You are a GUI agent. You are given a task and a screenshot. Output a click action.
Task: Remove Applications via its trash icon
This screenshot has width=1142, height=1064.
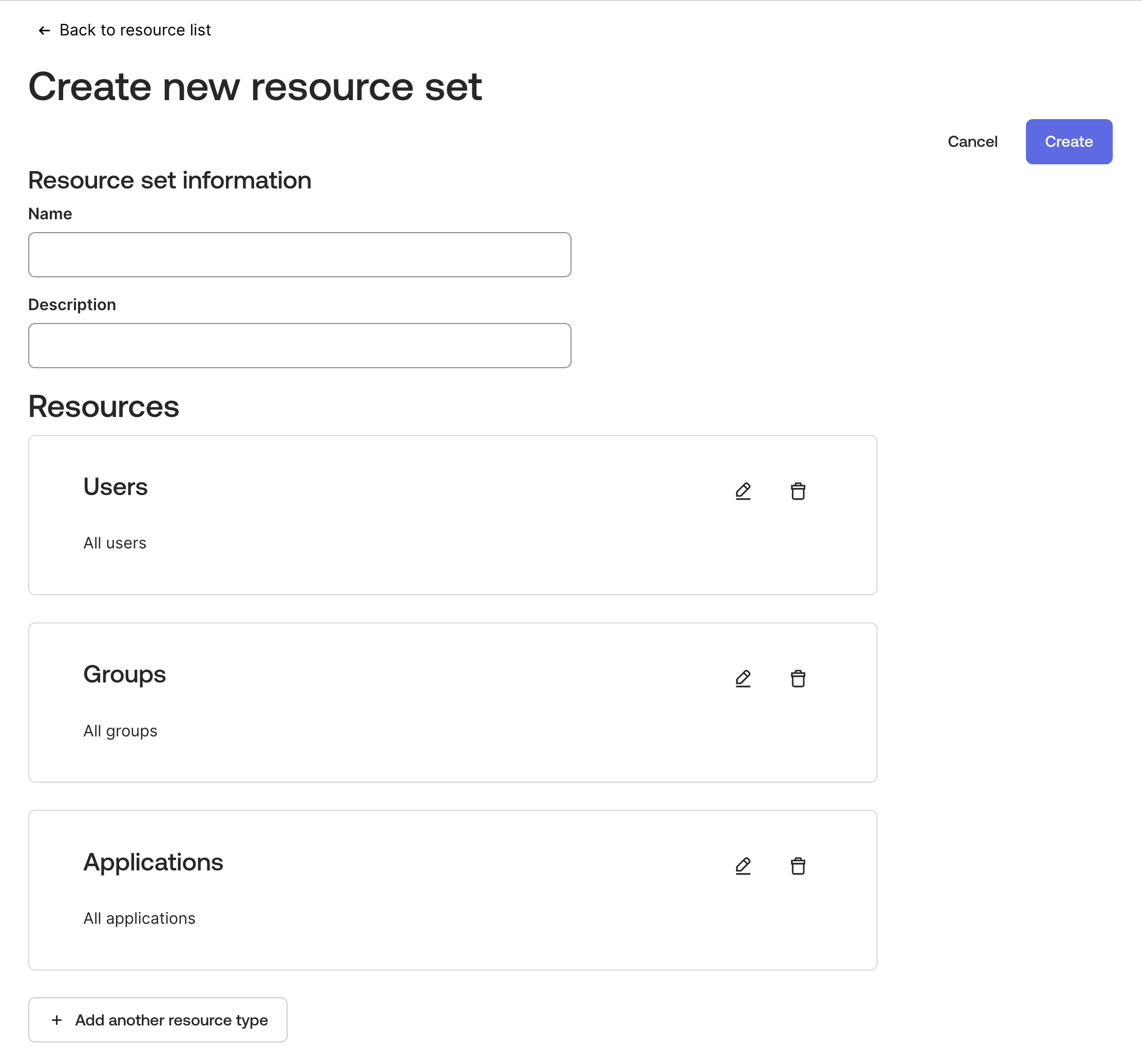(797, 866)
